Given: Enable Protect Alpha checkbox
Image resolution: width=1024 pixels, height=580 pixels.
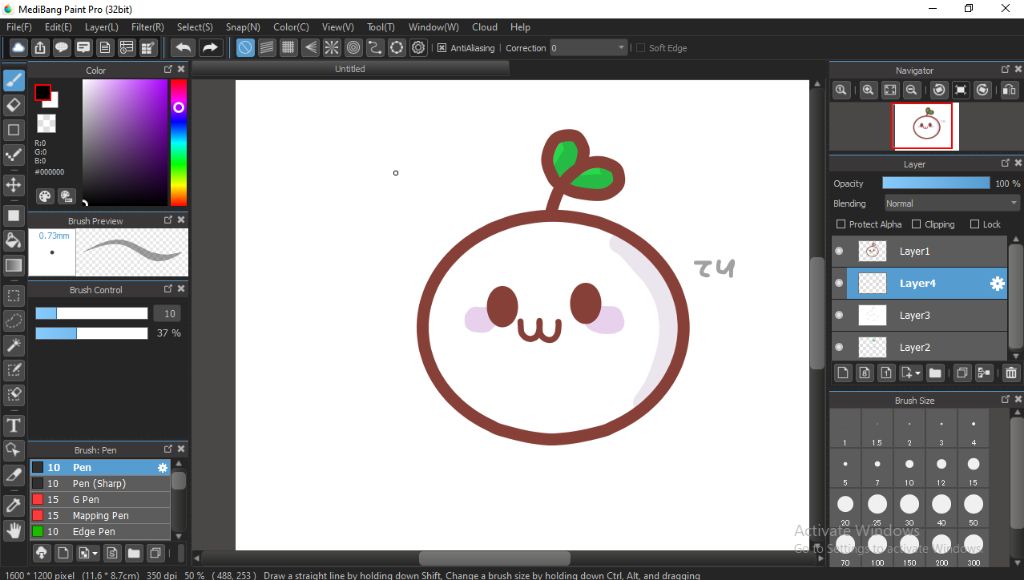Looking at the screenshot, I should (x=840, y=224).
